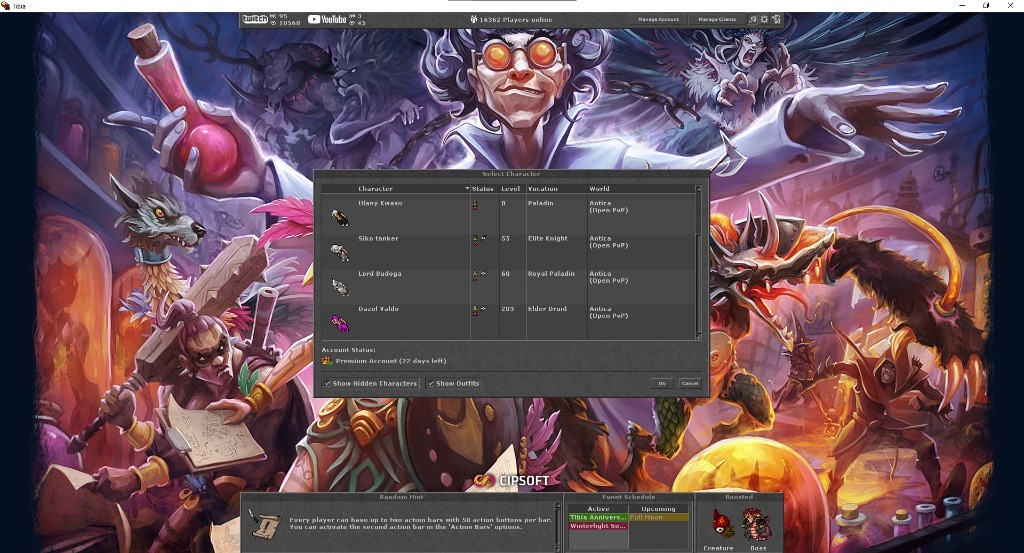Click the Manage Clients button
This screenshot has width=1024, height=553.
(717, 19)
